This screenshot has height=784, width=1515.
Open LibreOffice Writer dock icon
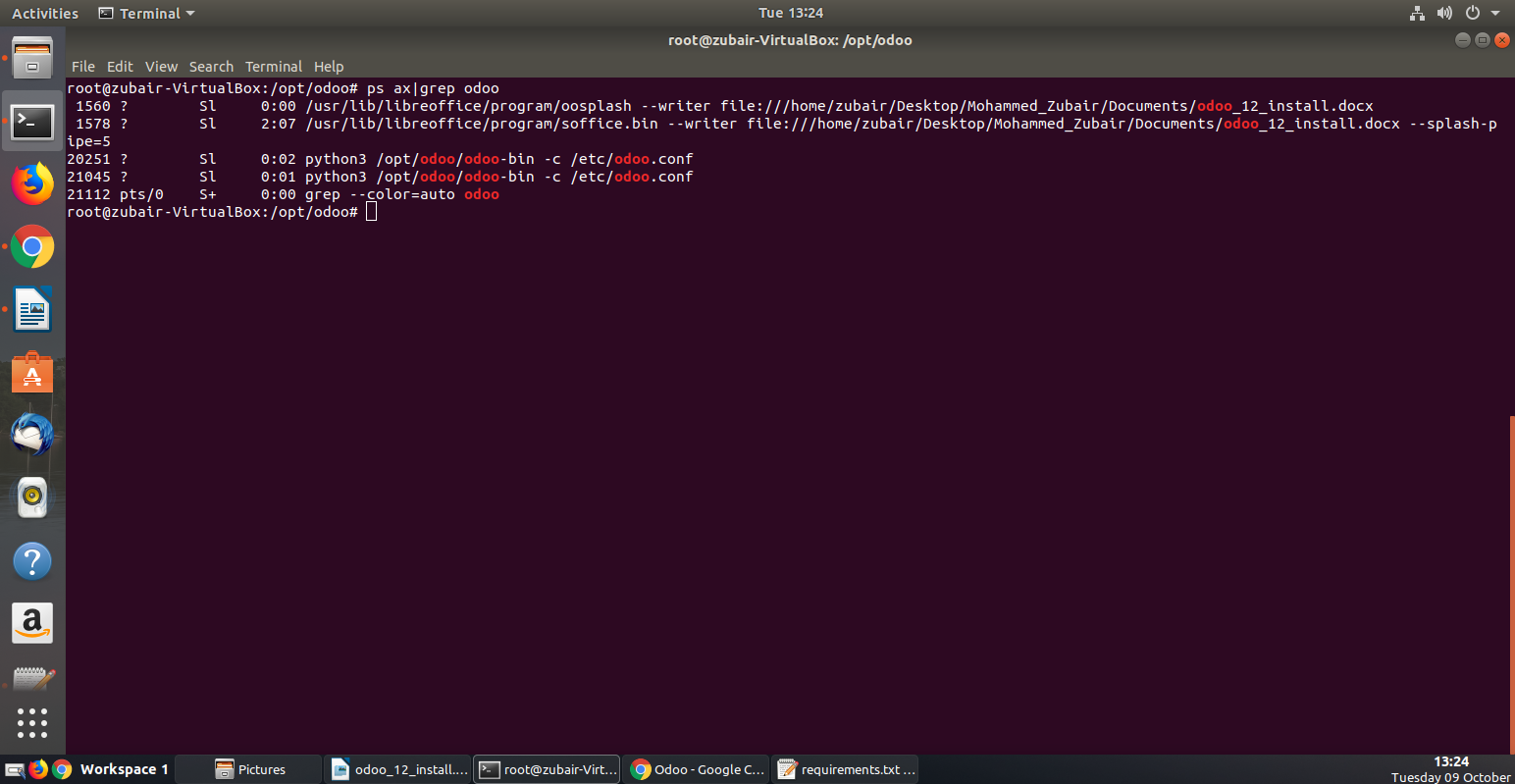point(32,310)
